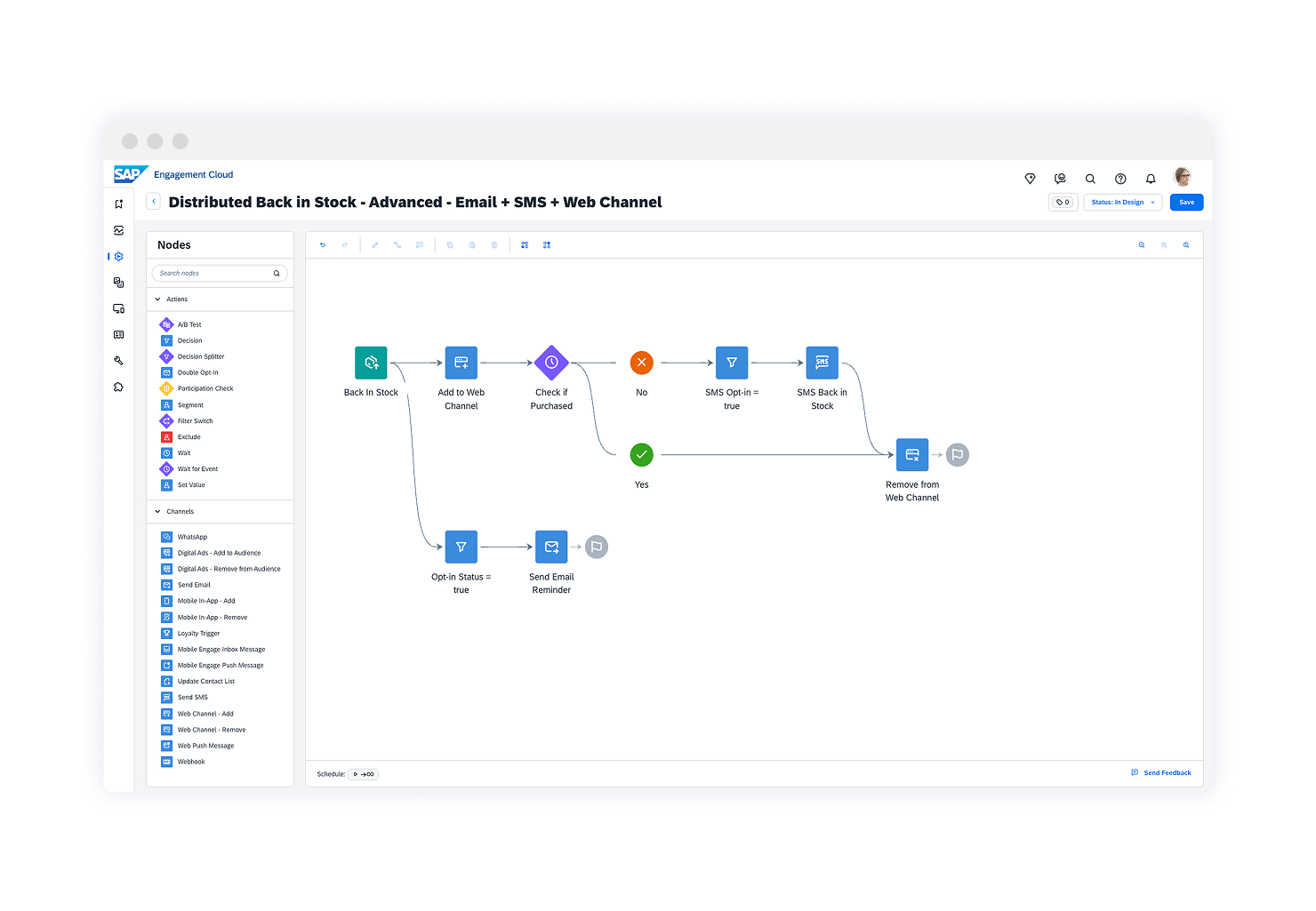The width and height of the screenshot is (1316, 911).
Task: Click the undo icon in canvas toolbar
Action: [323, 245]
